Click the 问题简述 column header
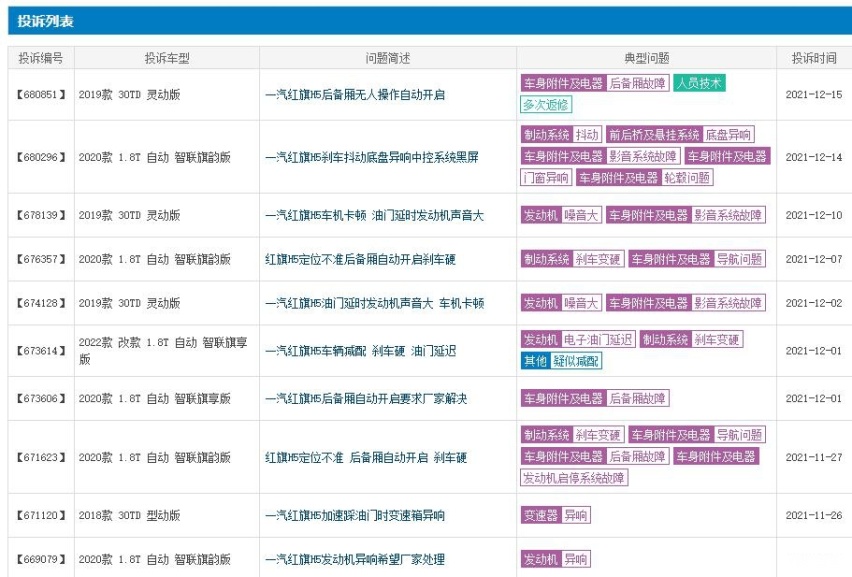 (x=387, y=58)
